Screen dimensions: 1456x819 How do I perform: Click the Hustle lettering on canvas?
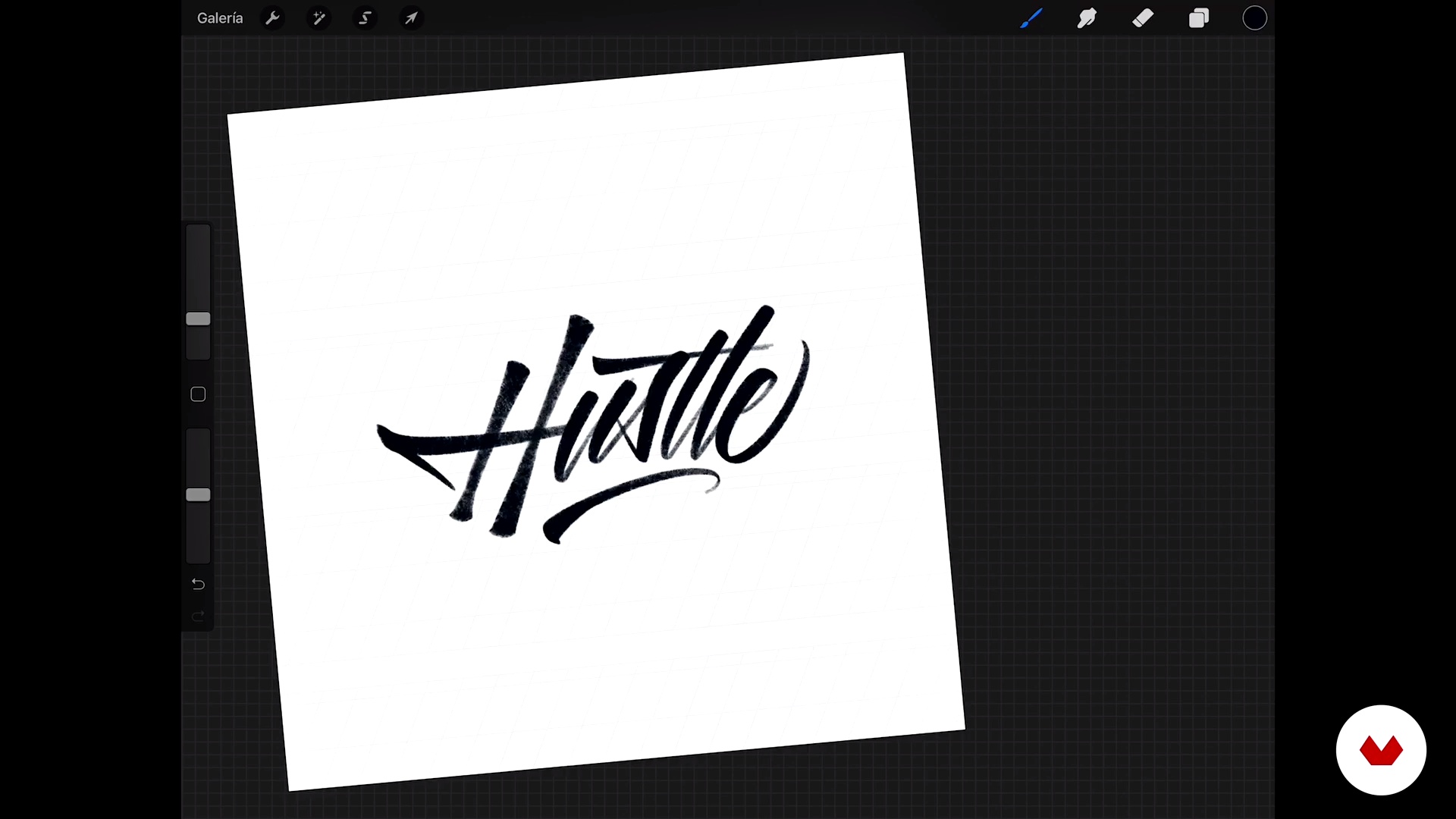coord(594,425)
